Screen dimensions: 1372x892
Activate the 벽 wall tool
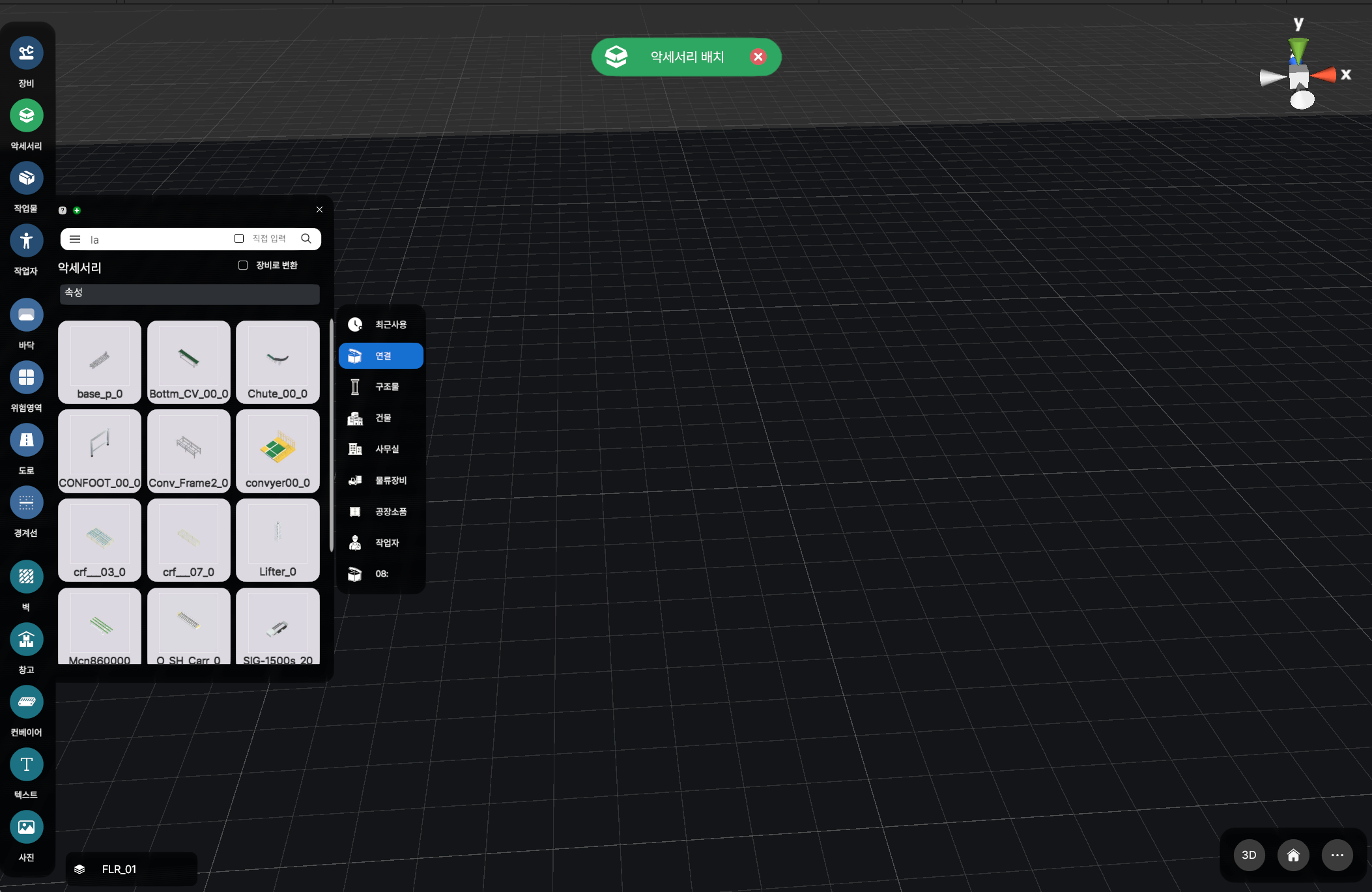tap(26, 577)
